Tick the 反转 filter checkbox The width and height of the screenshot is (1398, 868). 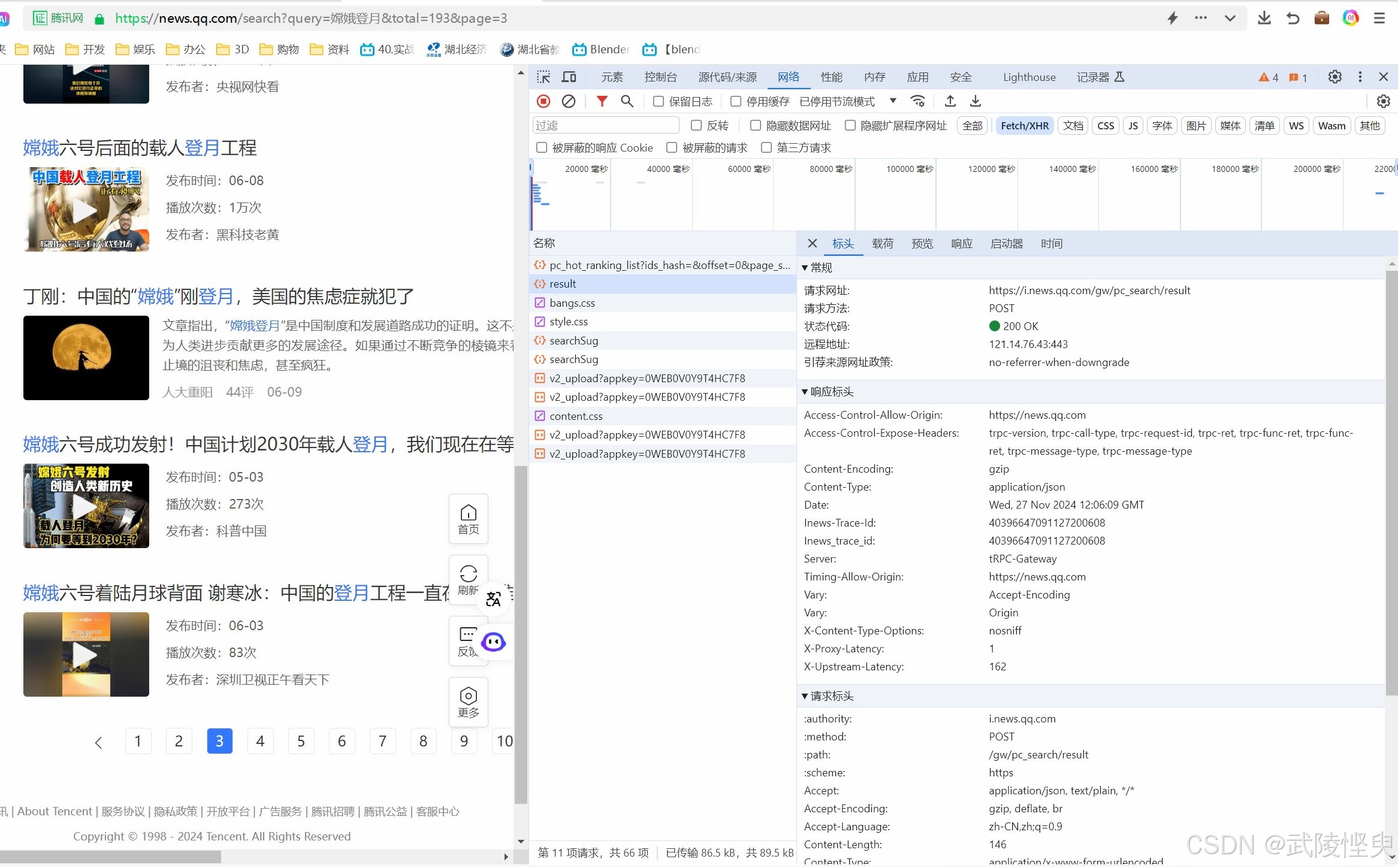click(696, 125)
